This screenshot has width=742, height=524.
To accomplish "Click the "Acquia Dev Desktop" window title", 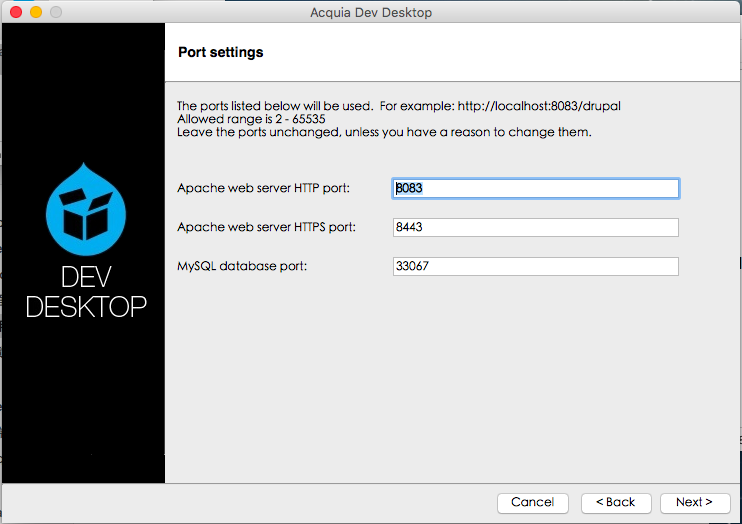I will pos(371,12).
